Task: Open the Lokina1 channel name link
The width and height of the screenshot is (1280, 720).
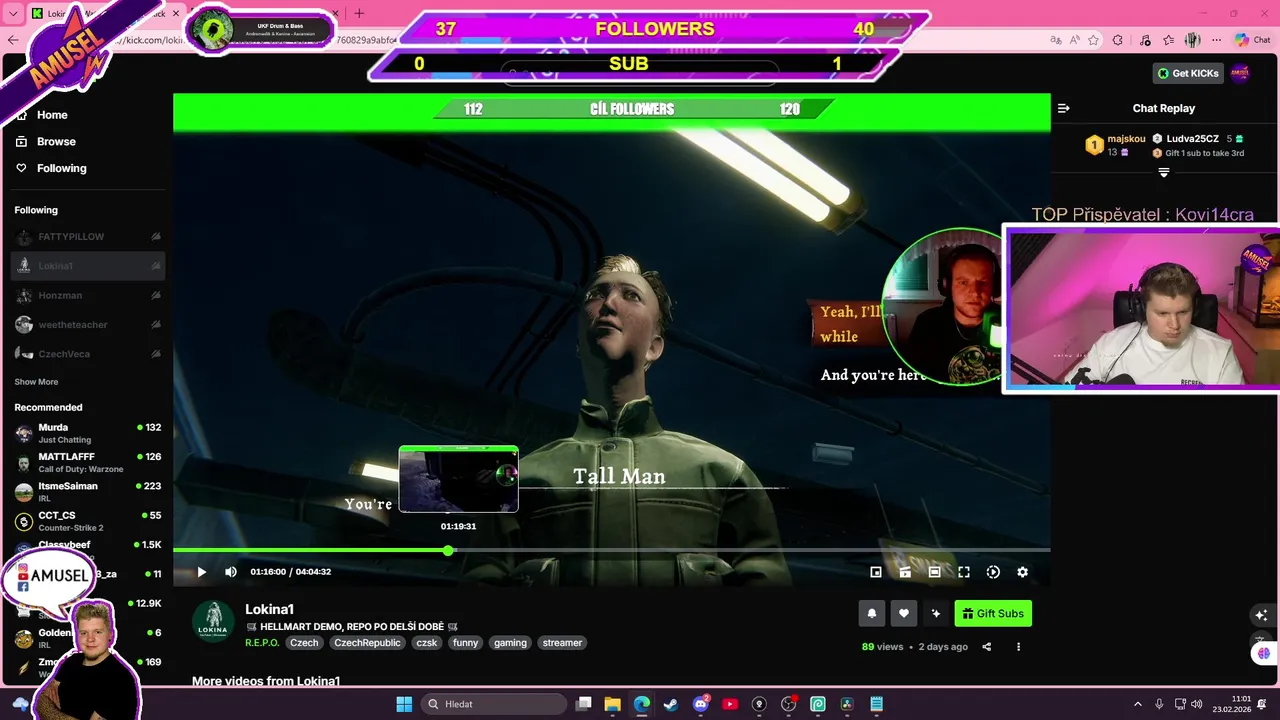Action: (x=269, y=609)
